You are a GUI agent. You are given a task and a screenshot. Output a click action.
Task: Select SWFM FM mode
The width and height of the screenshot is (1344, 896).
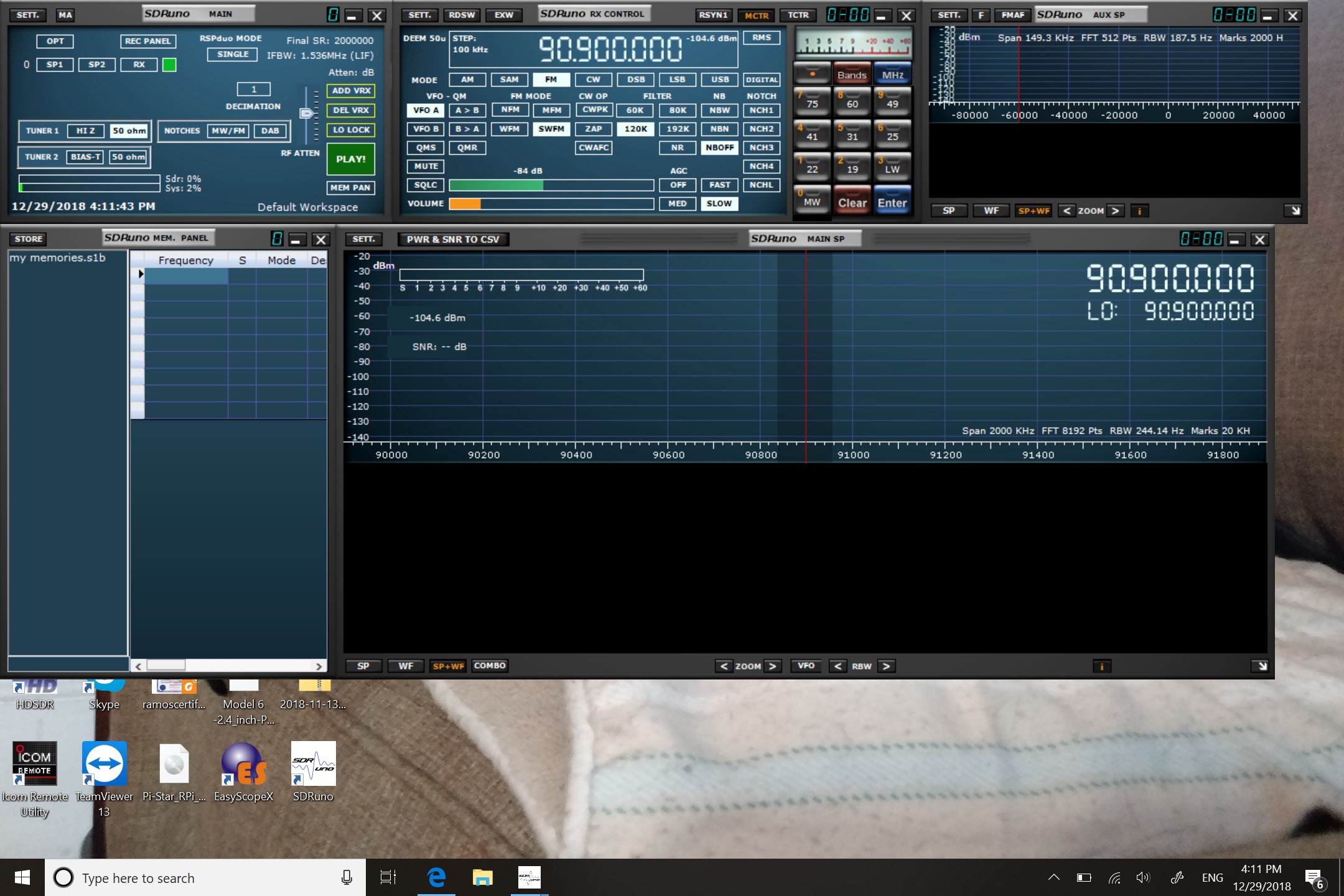pos(551,129)
